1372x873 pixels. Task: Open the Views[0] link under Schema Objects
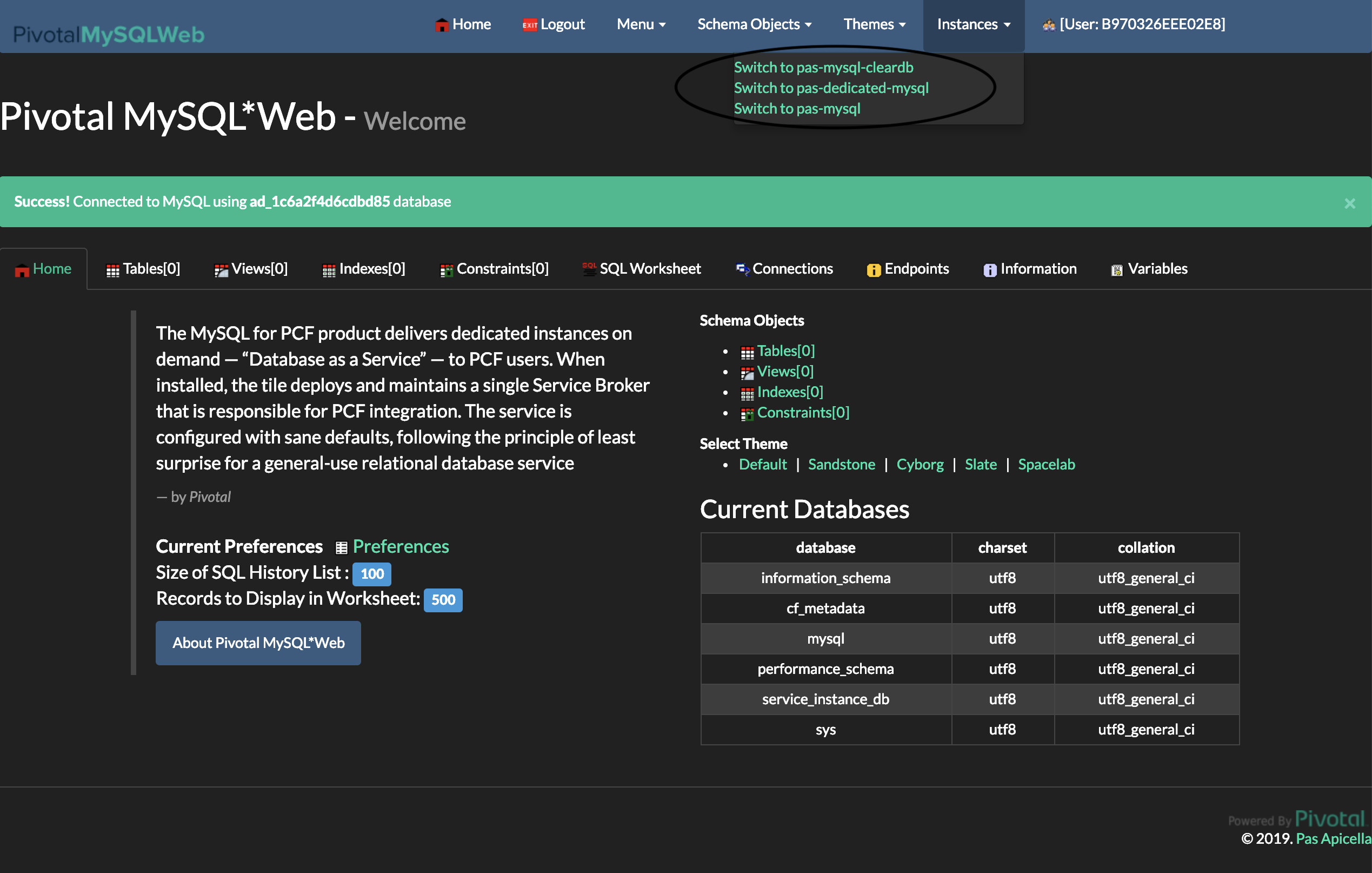784,371
